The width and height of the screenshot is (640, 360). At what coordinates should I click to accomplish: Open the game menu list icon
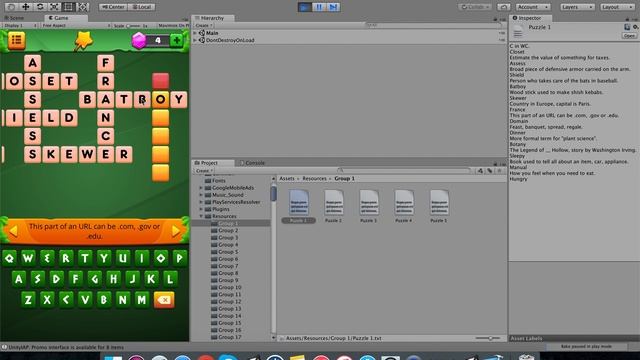[x=16, y=40]
